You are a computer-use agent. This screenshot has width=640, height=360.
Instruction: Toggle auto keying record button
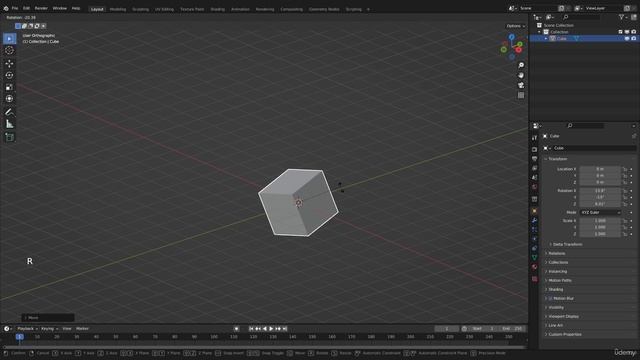click(x=236, y=329)
